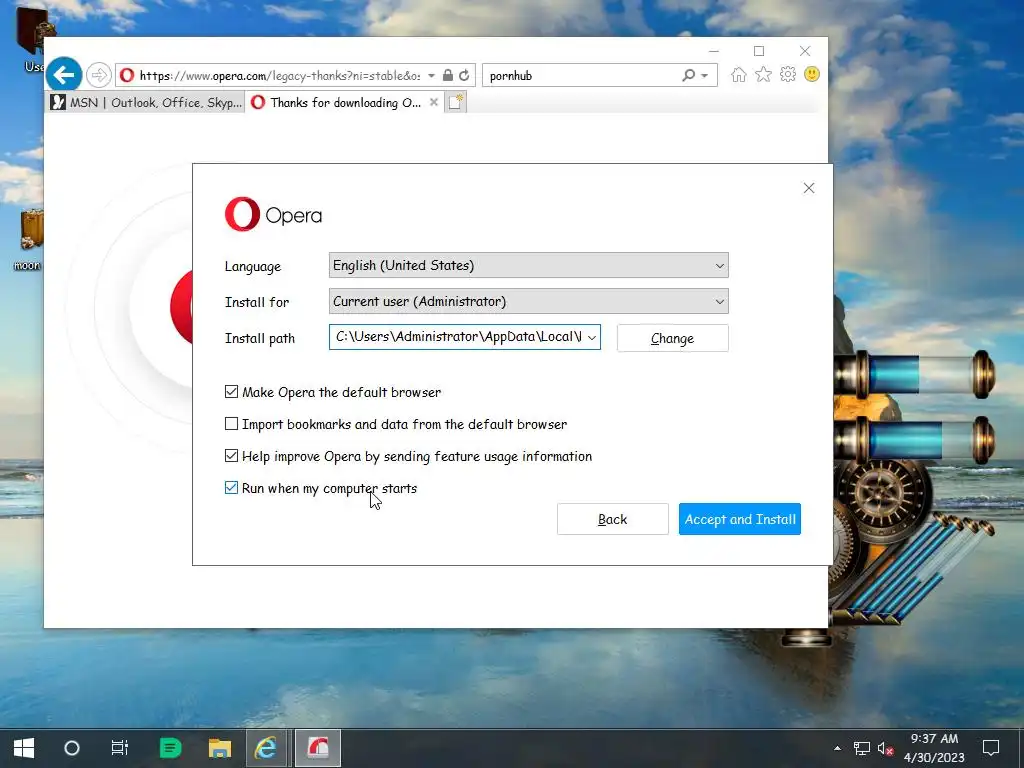Open File Explorer from taskbar
This screenshot has width=1024, height=768.
[x=220, y=748]
